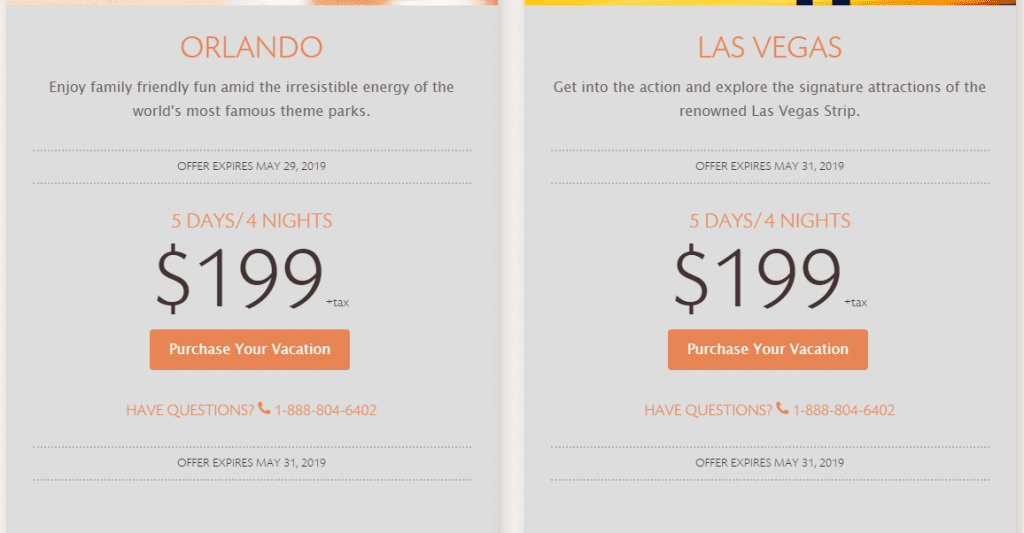Screen dimensions: 1024x533
Task: Click the Las Vegas Purchase Your Vacation button
Action: click(x=767, y=349)
